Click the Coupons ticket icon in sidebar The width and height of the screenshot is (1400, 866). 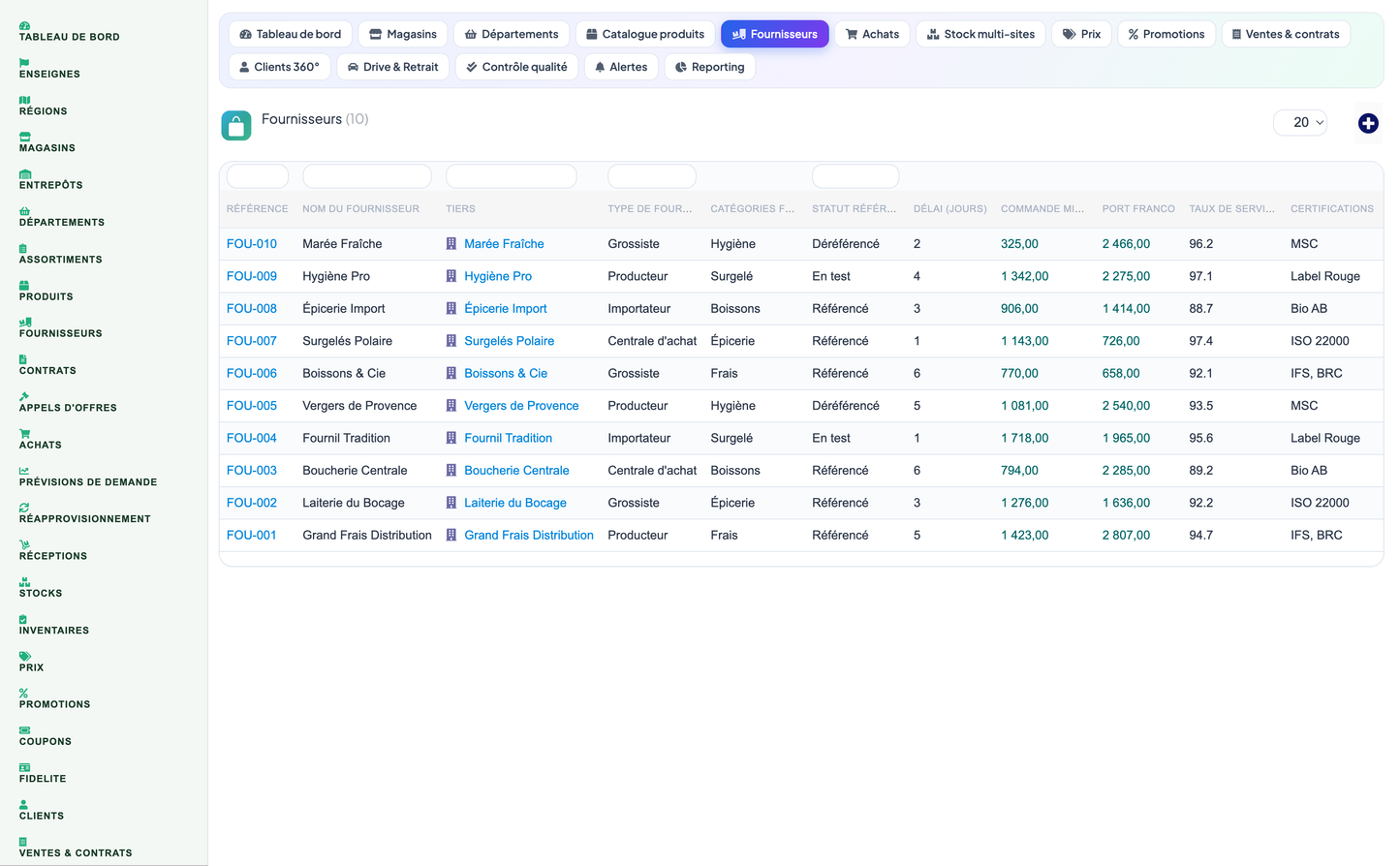(24, 730)
